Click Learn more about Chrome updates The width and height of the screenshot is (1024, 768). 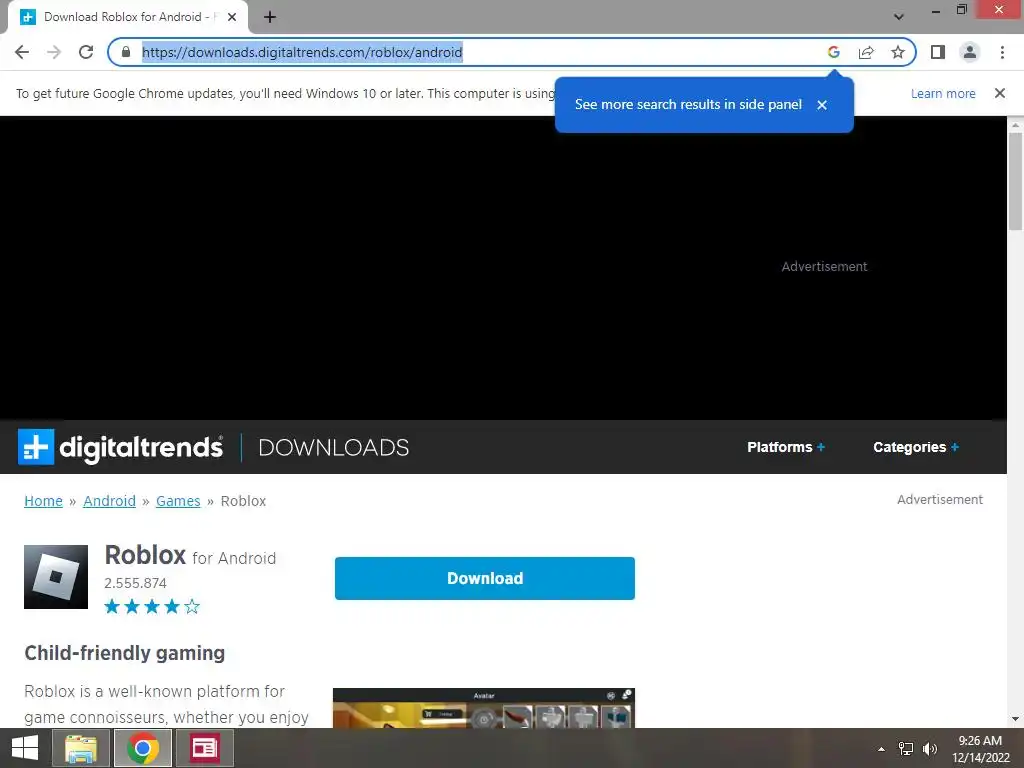[943, 93]
